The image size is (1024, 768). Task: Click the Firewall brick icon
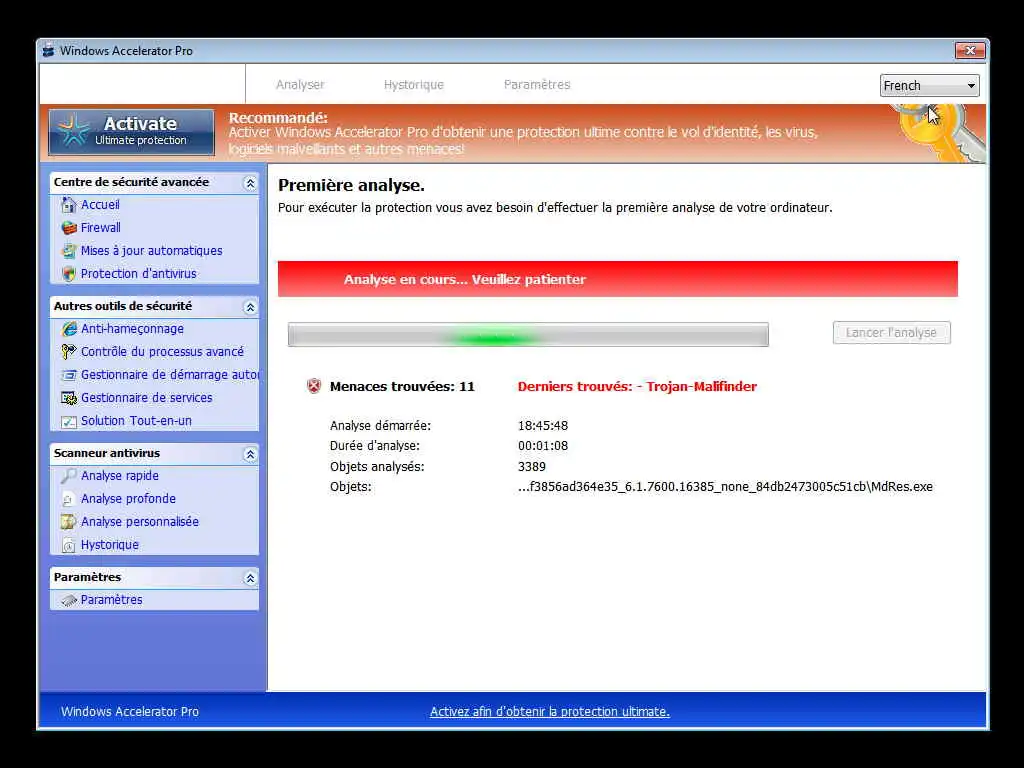point(69,228)
